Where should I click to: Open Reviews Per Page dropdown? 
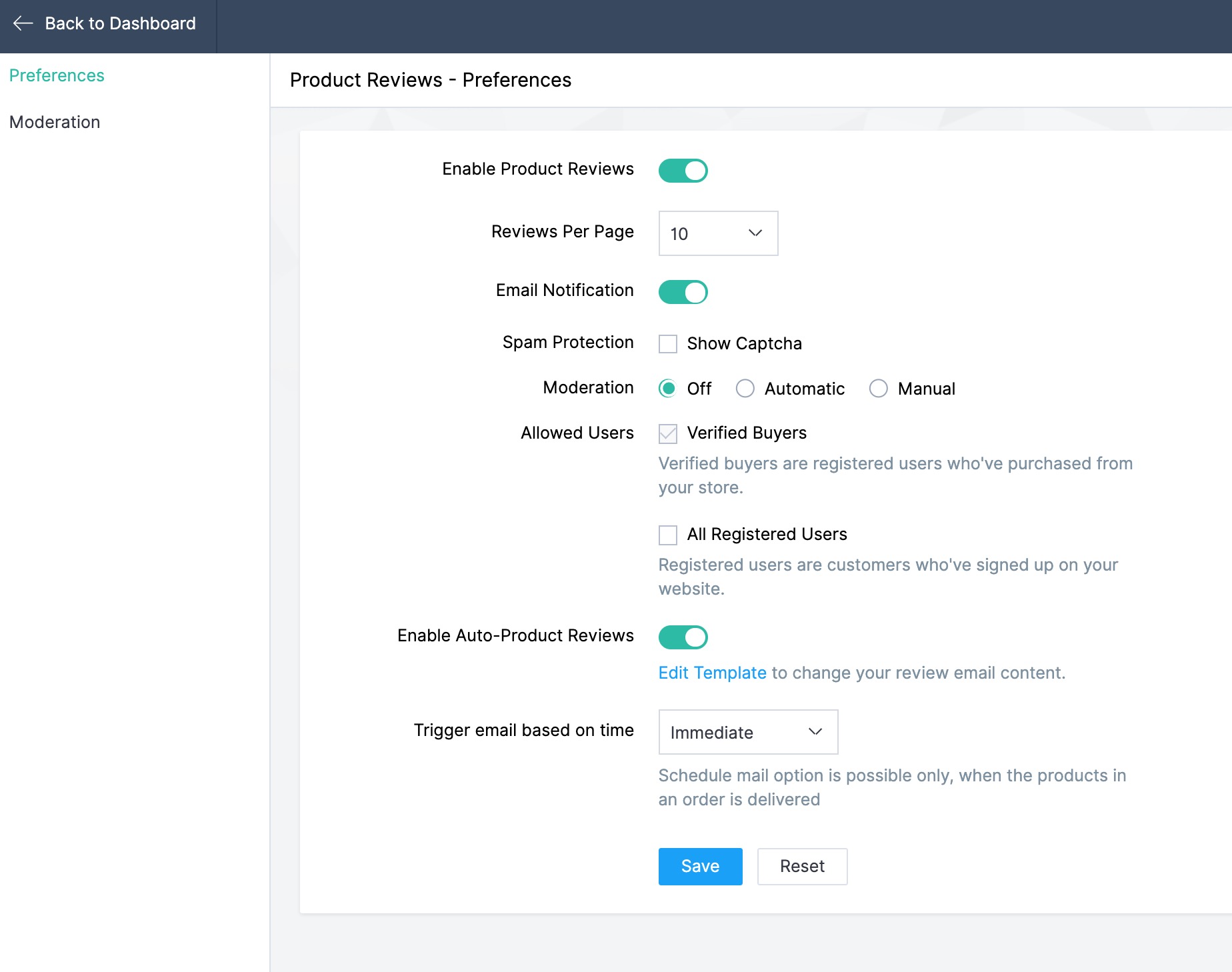[x=717, y=233]
